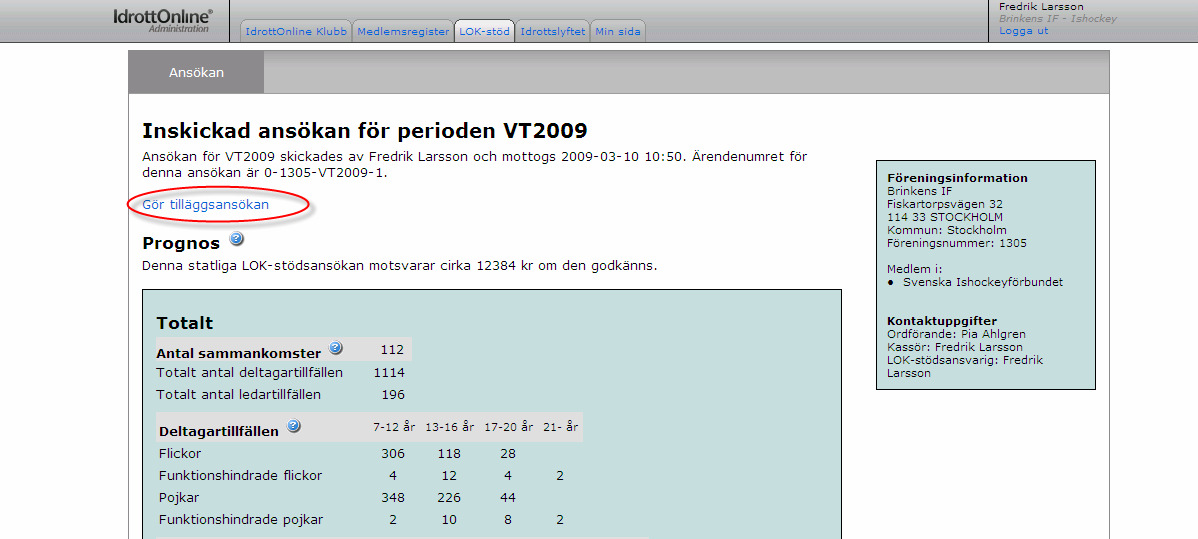Click the 7-12 år column header
Screen dimensions: 1198x539
tap(393, 427)
